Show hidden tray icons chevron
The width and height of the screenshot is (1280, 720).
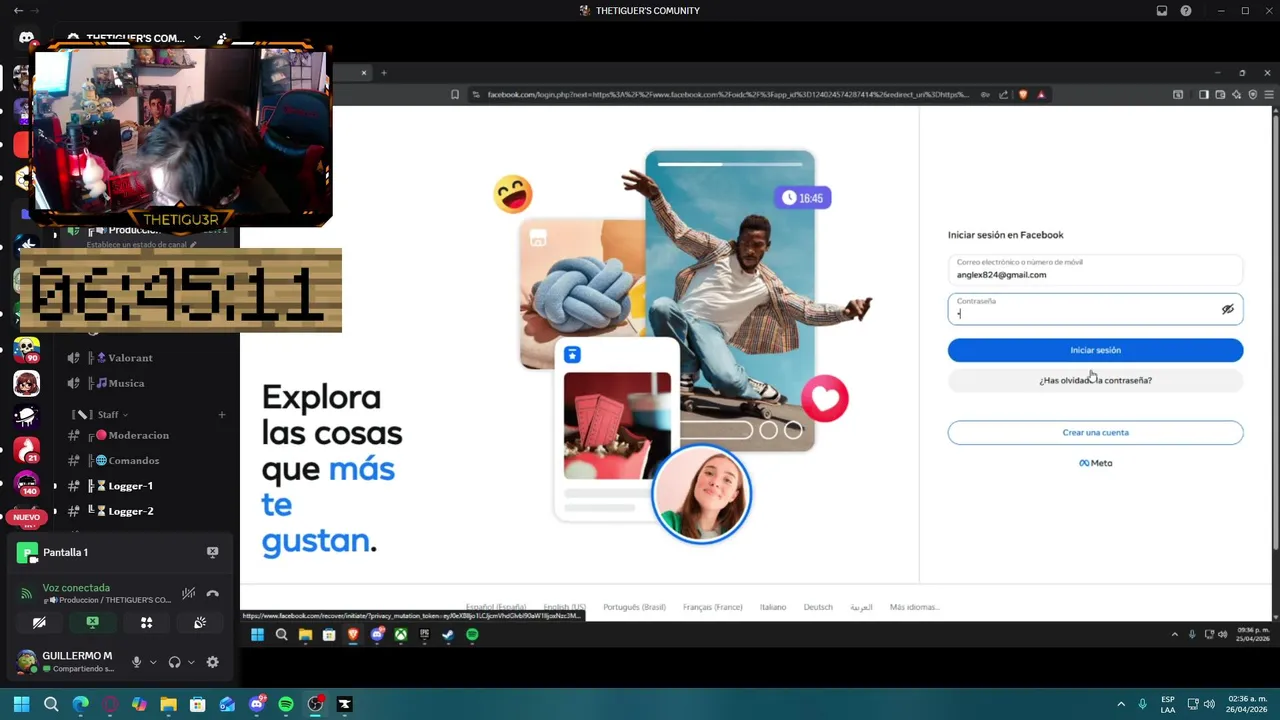(1120, 704)
